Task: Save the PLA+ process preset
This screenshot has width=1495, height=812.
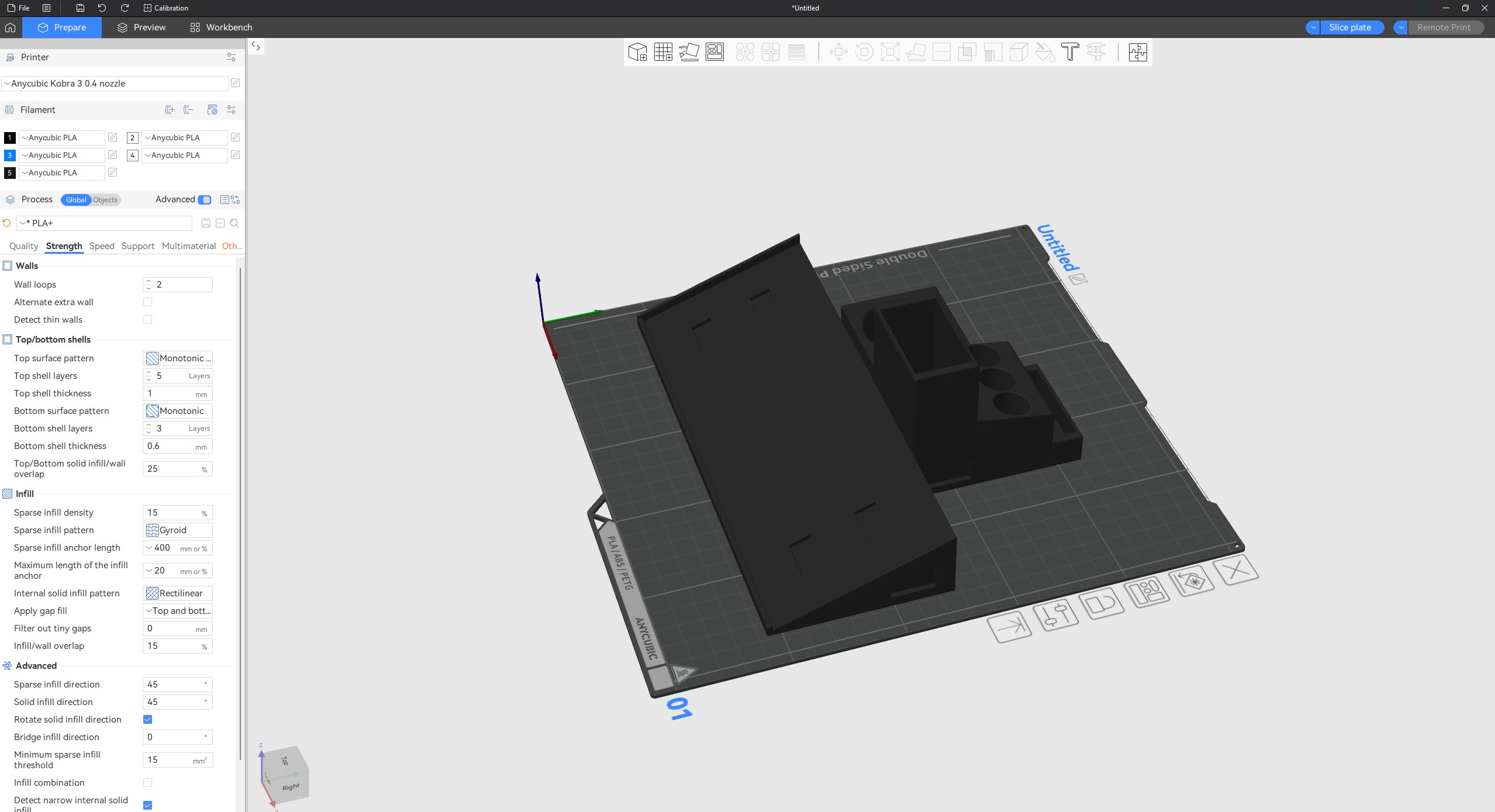Action: tap(206, 223)
